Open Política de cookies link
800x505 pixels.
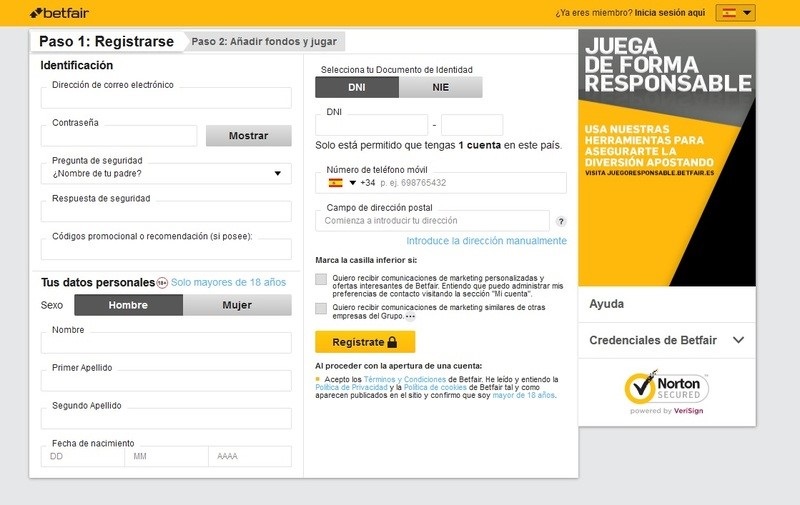coord(435,387)
